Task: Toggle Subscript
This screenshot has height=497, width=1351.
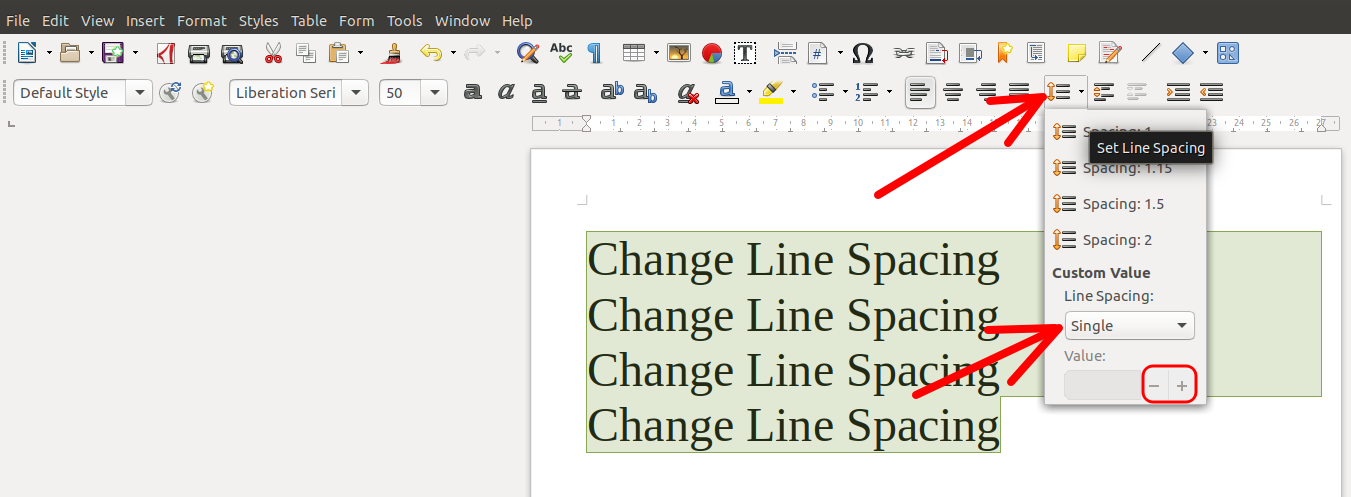Action: click(x=646, y=92)
